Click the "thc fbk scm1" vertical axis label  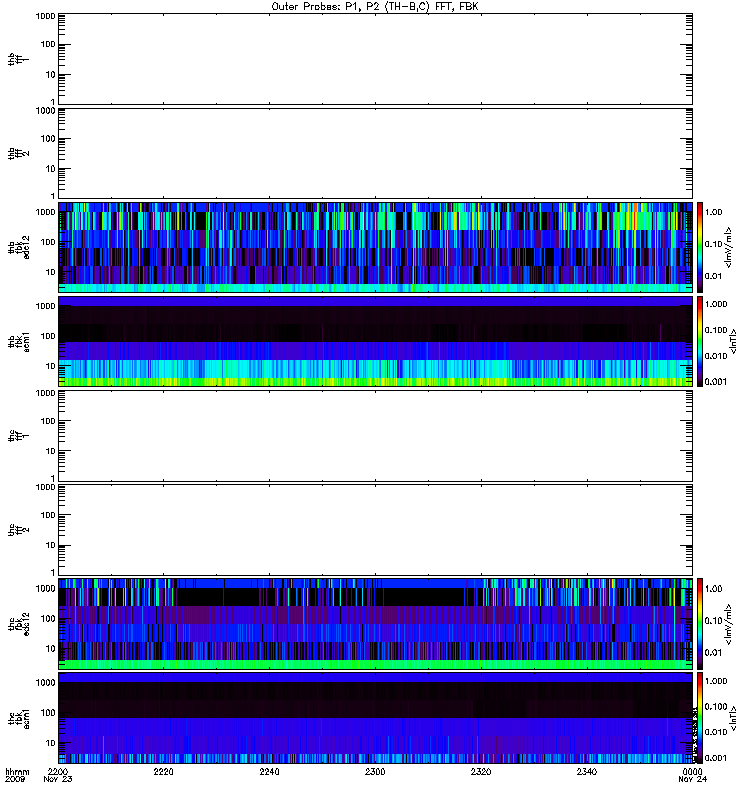[x=18, y=718]
